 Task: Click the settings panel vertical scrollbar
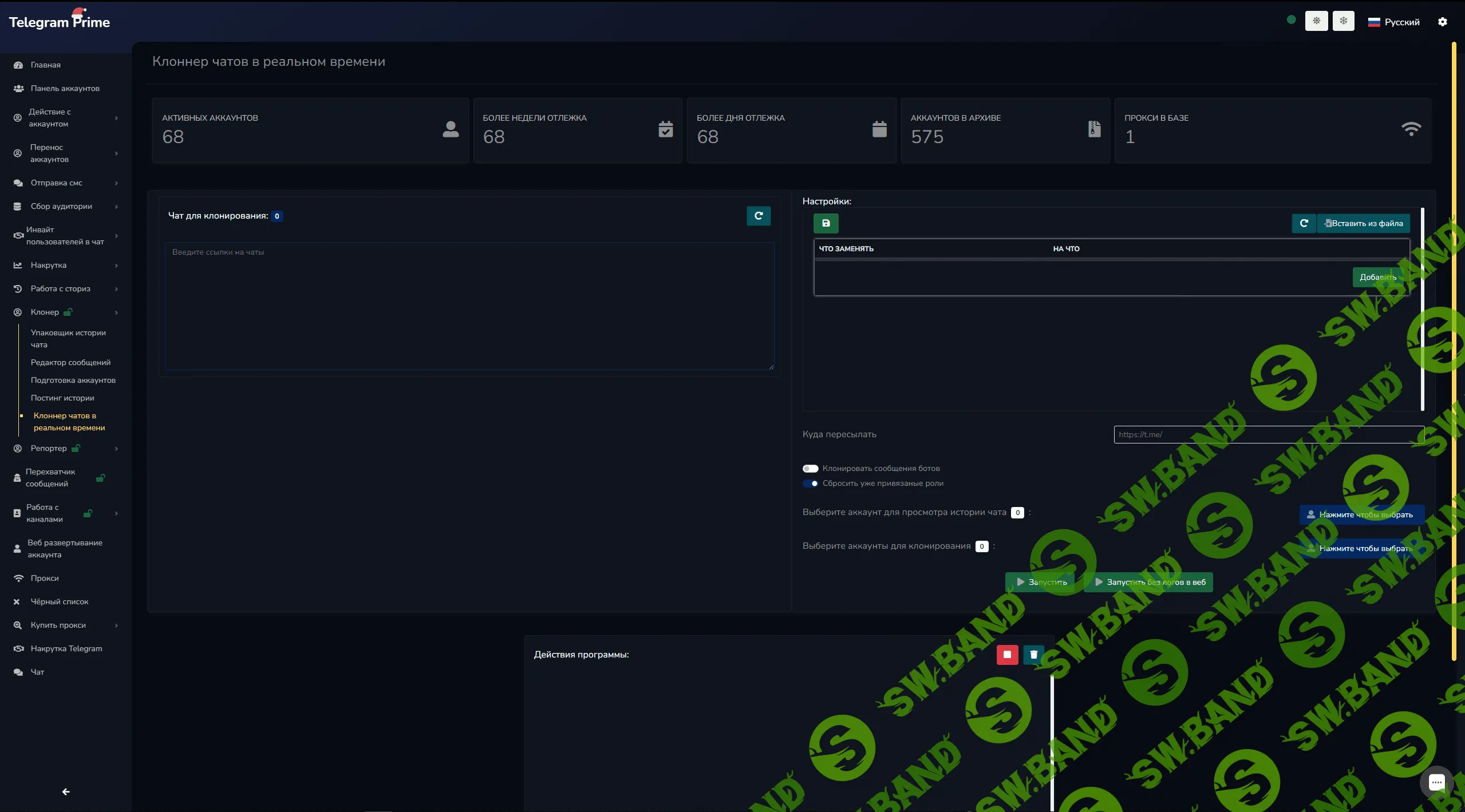coord(1422,309)
